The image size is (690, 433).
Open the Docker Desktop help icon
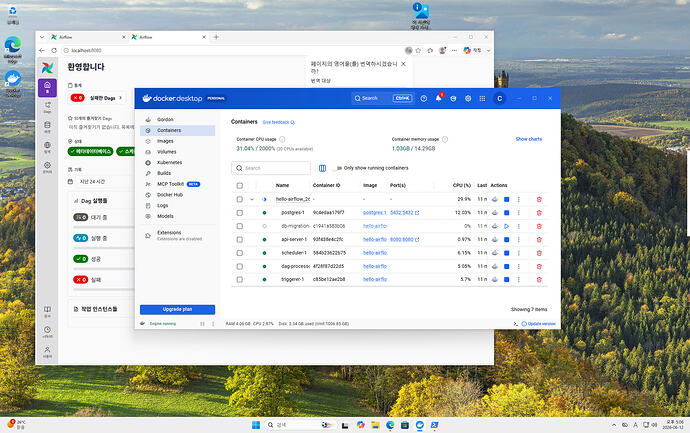[x=423, y=99]
